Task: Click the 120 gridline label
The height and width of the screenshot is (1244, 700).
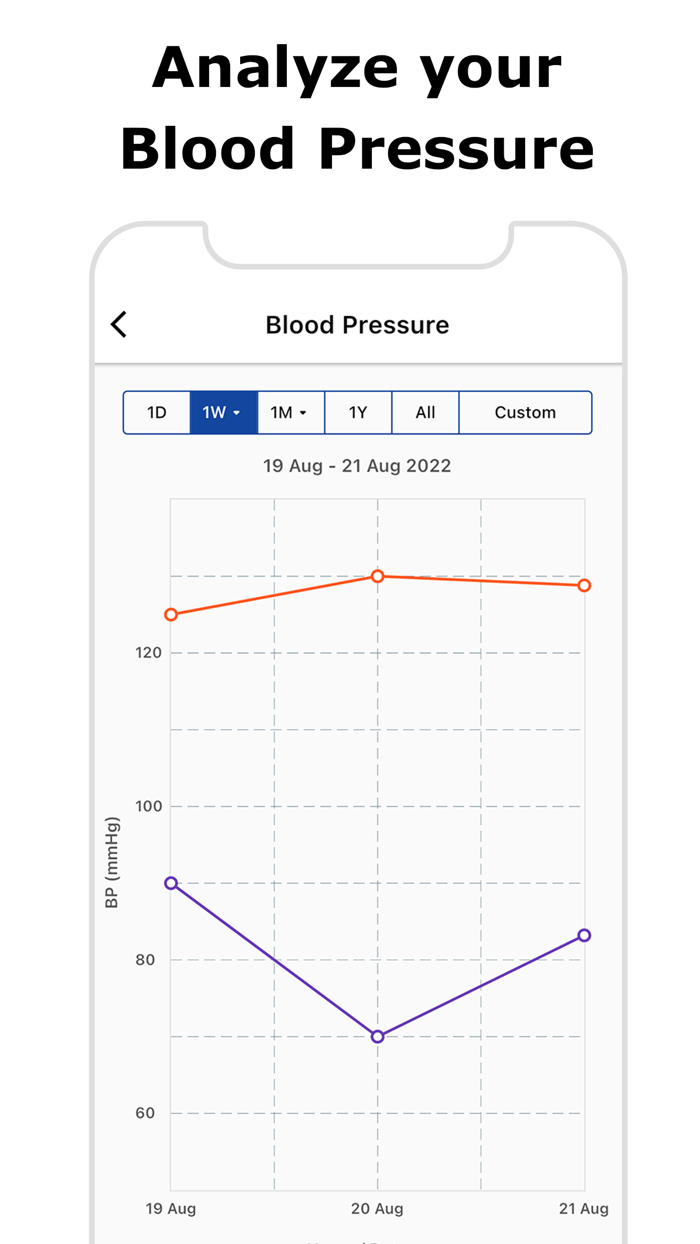Action: coord(150,652)
